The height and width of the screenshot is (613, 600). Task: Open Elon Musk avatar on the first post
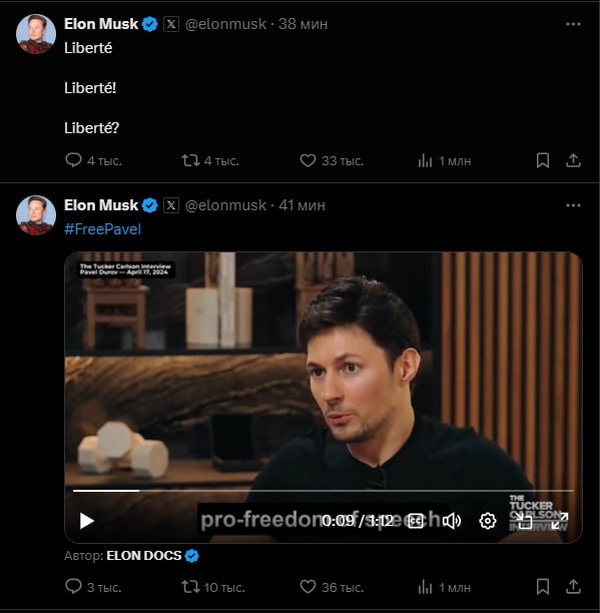click(x=36, y=33)
